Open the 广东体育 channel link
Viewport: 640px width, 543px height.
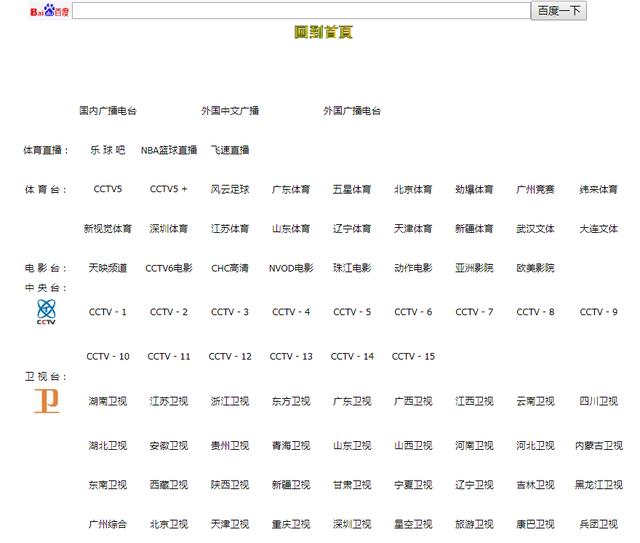[291, 189]
